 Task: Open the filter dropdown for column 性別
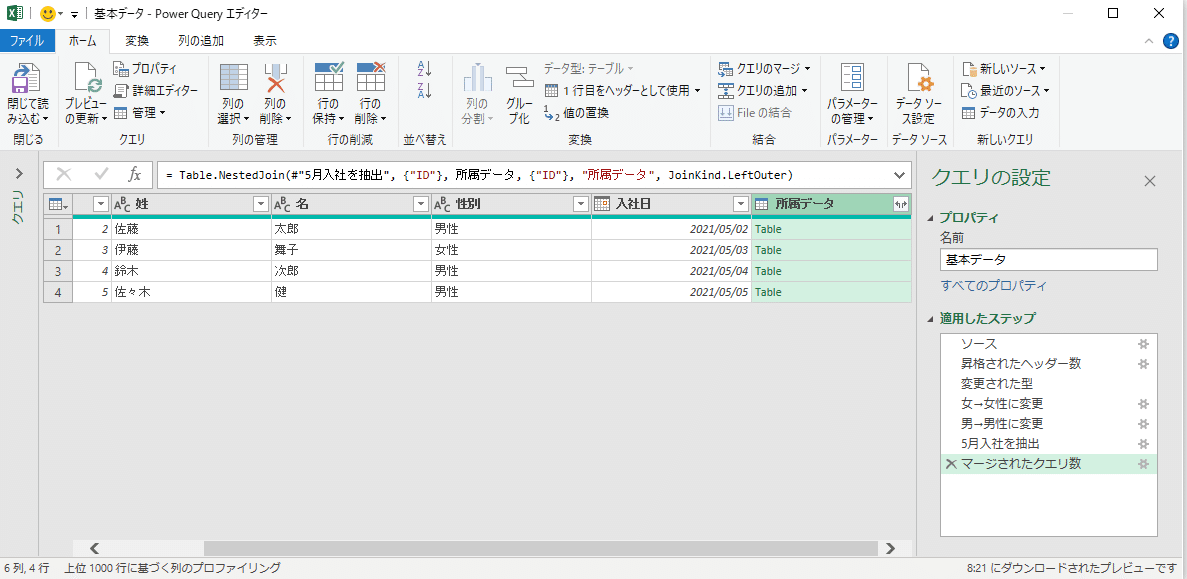[x=580, y=204]
